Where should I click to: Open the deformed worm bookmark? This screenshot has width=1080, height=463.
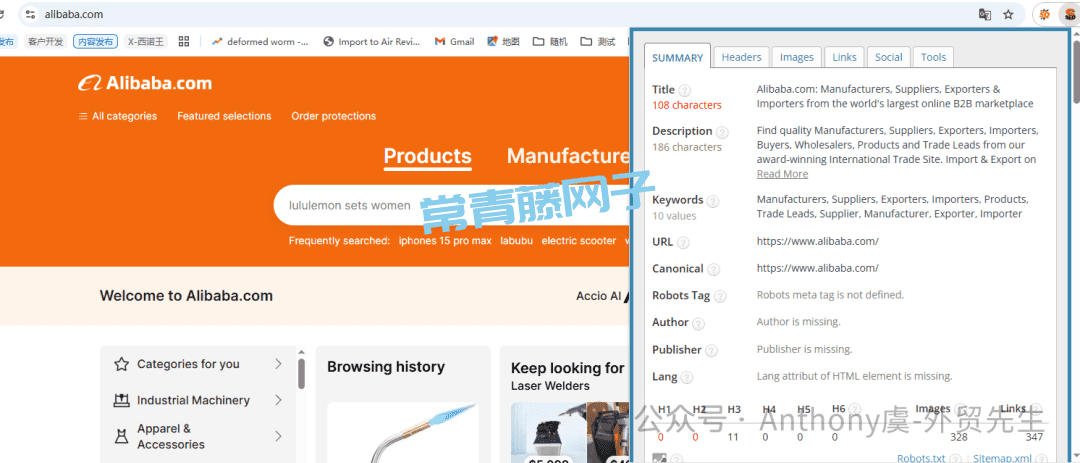tap(260, 41)
